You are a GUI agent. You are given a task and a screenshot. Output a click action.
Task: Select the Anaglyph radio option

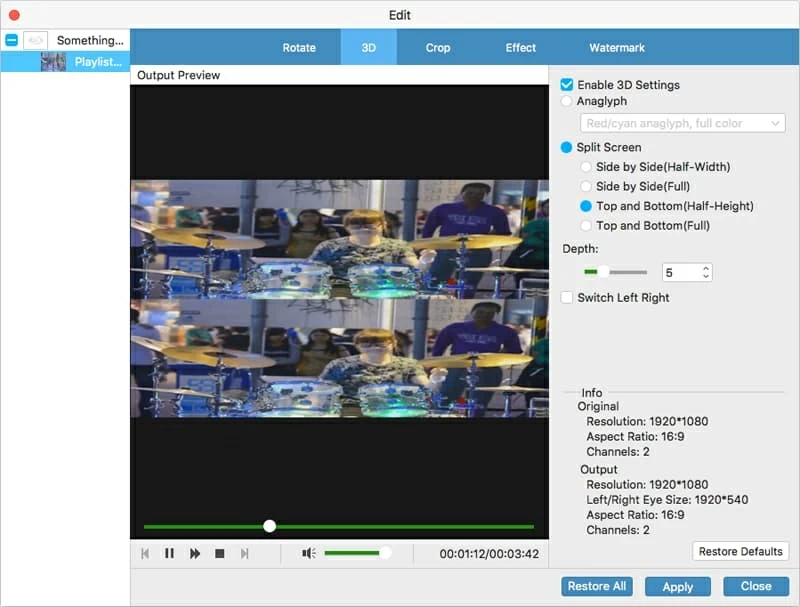[567, 101]
